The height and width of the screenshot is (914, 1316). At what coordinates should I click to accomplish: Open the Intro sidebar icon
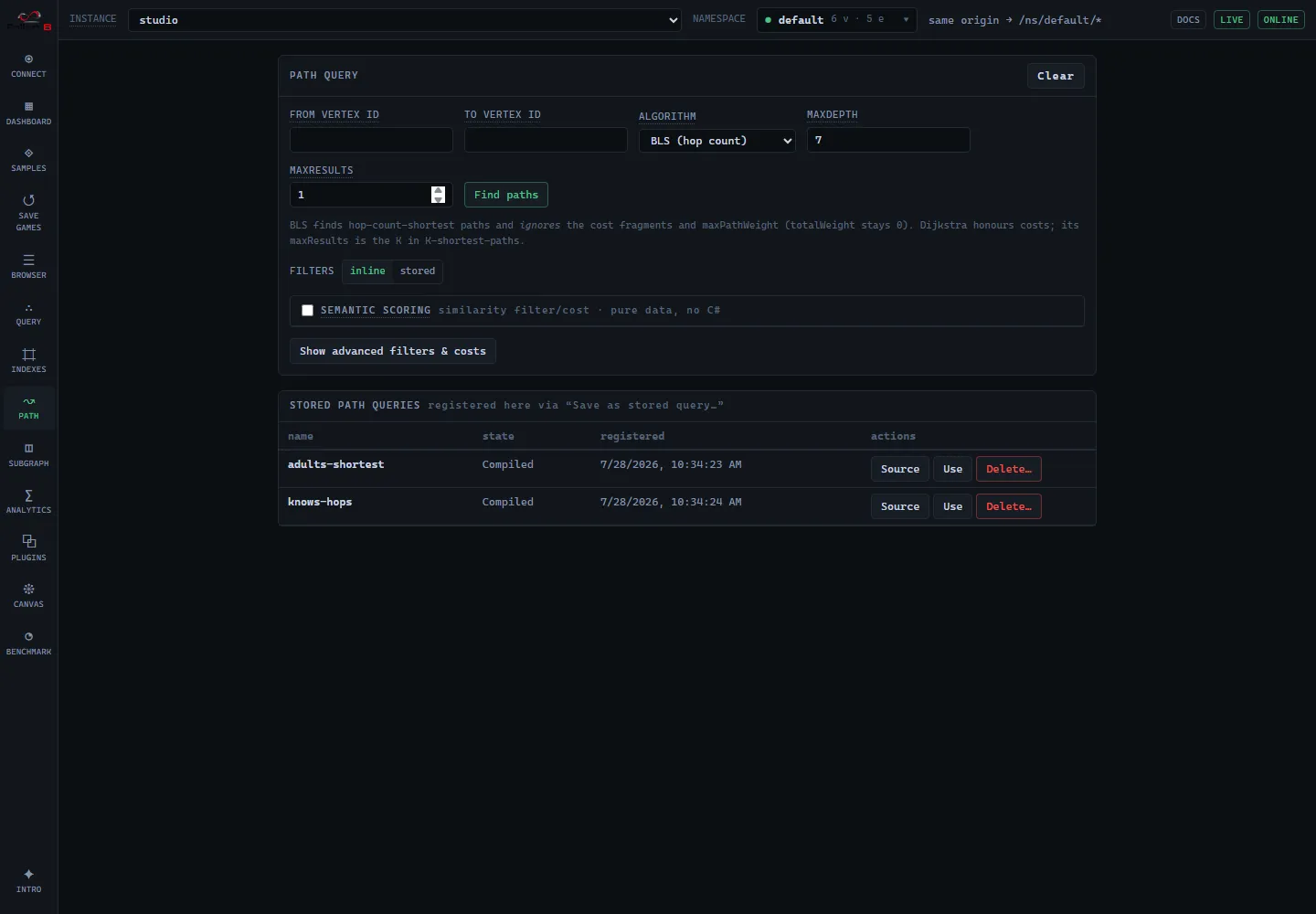[28, 881]
